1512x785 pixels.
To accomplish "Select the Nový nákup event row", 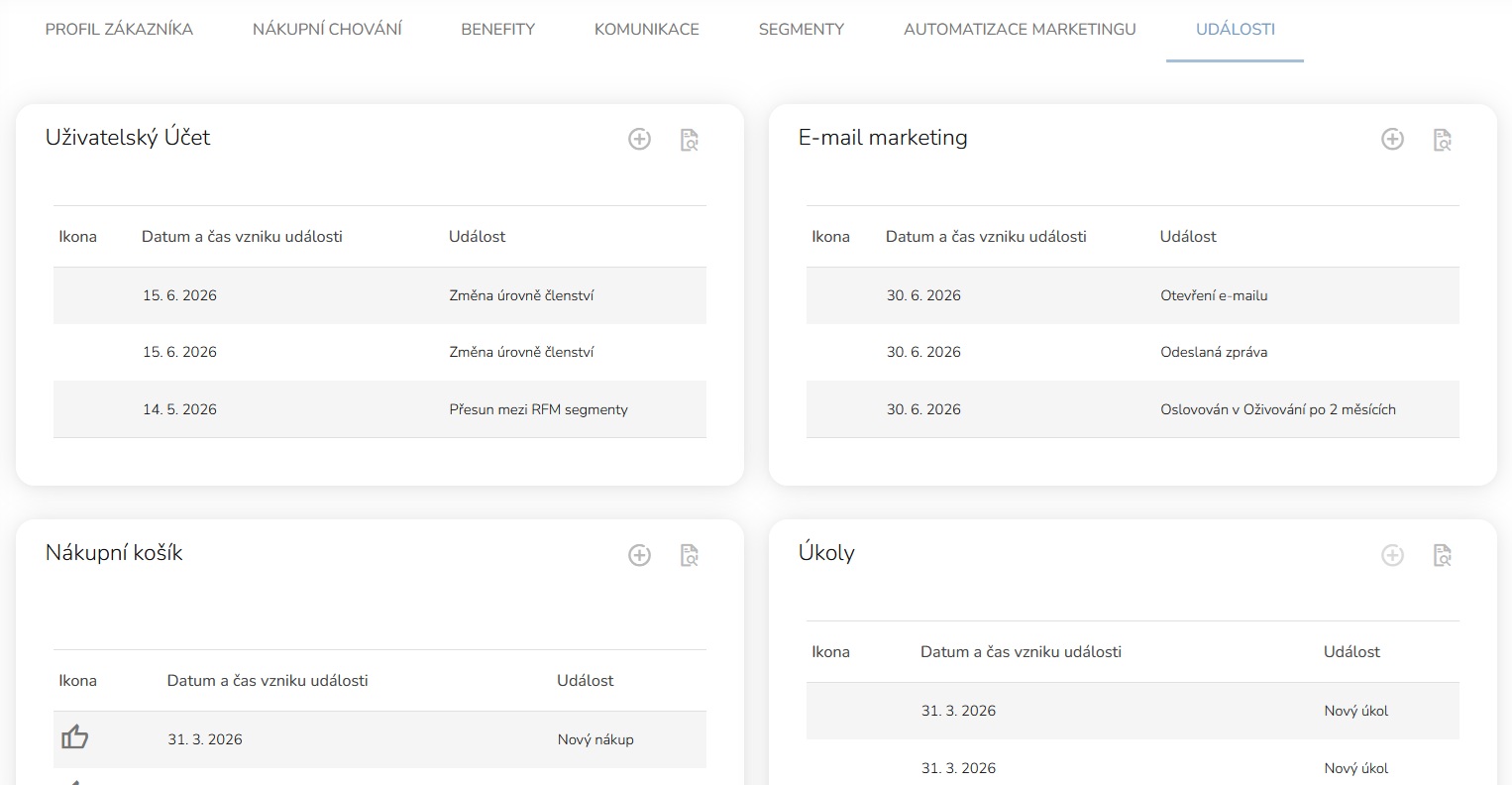I will pyautogui.click(x=379, y=739).
